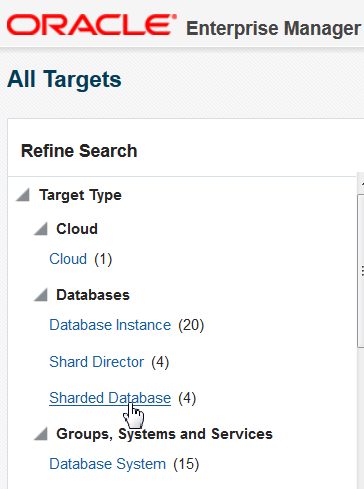Collapse the Databases category triangle
The image size is (364, 489).
pos(41,295)
